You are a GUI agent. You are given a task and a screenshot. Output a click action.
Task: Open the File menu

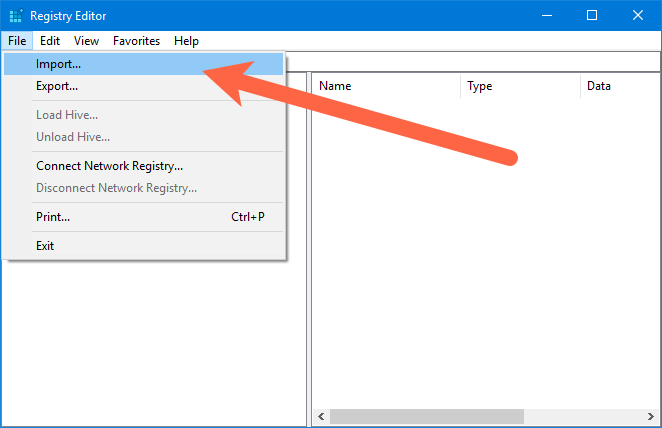pyautogui.click(x=17, y=41)
